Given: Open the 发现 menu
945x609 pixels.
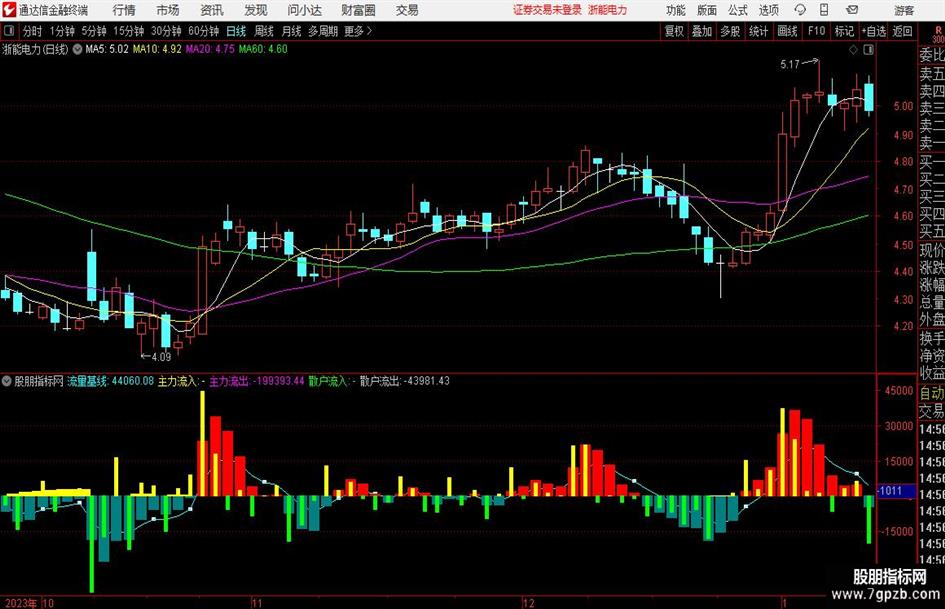Looking at the screenshot, I should click(256, 10).
